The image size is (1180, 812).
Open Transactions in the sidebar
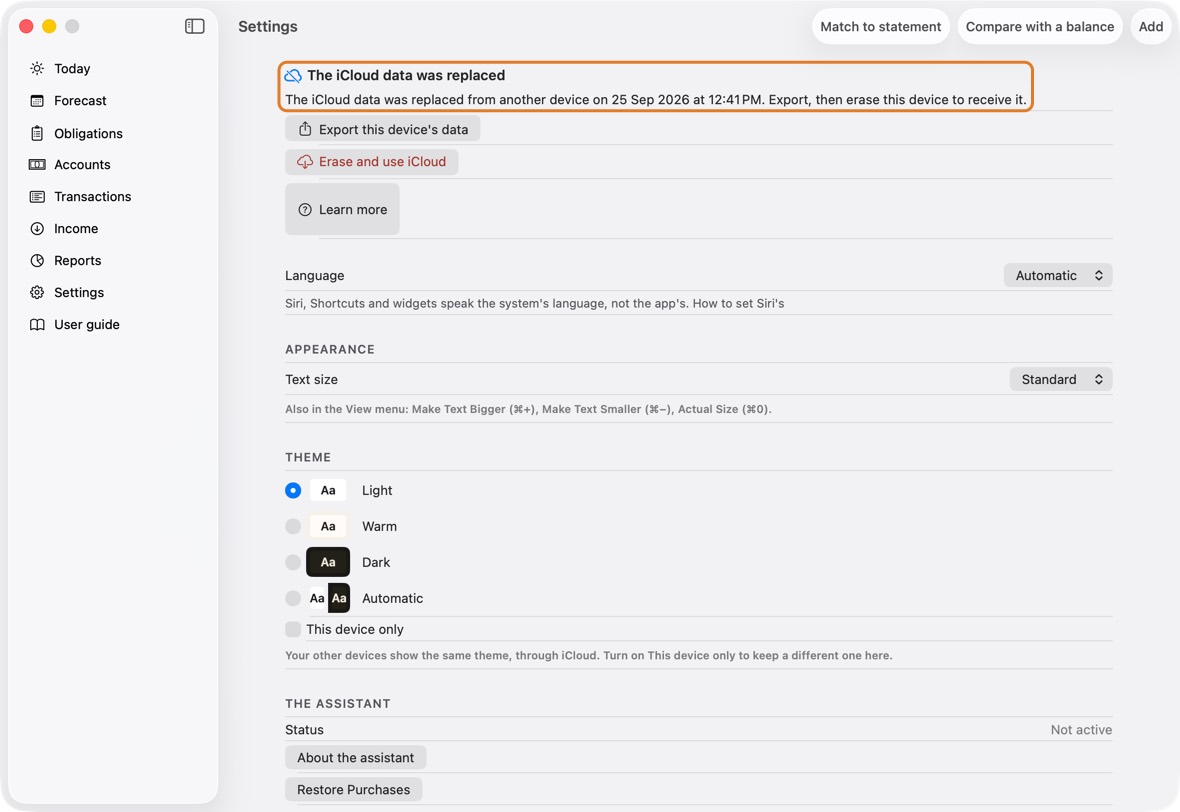point(93,196)
